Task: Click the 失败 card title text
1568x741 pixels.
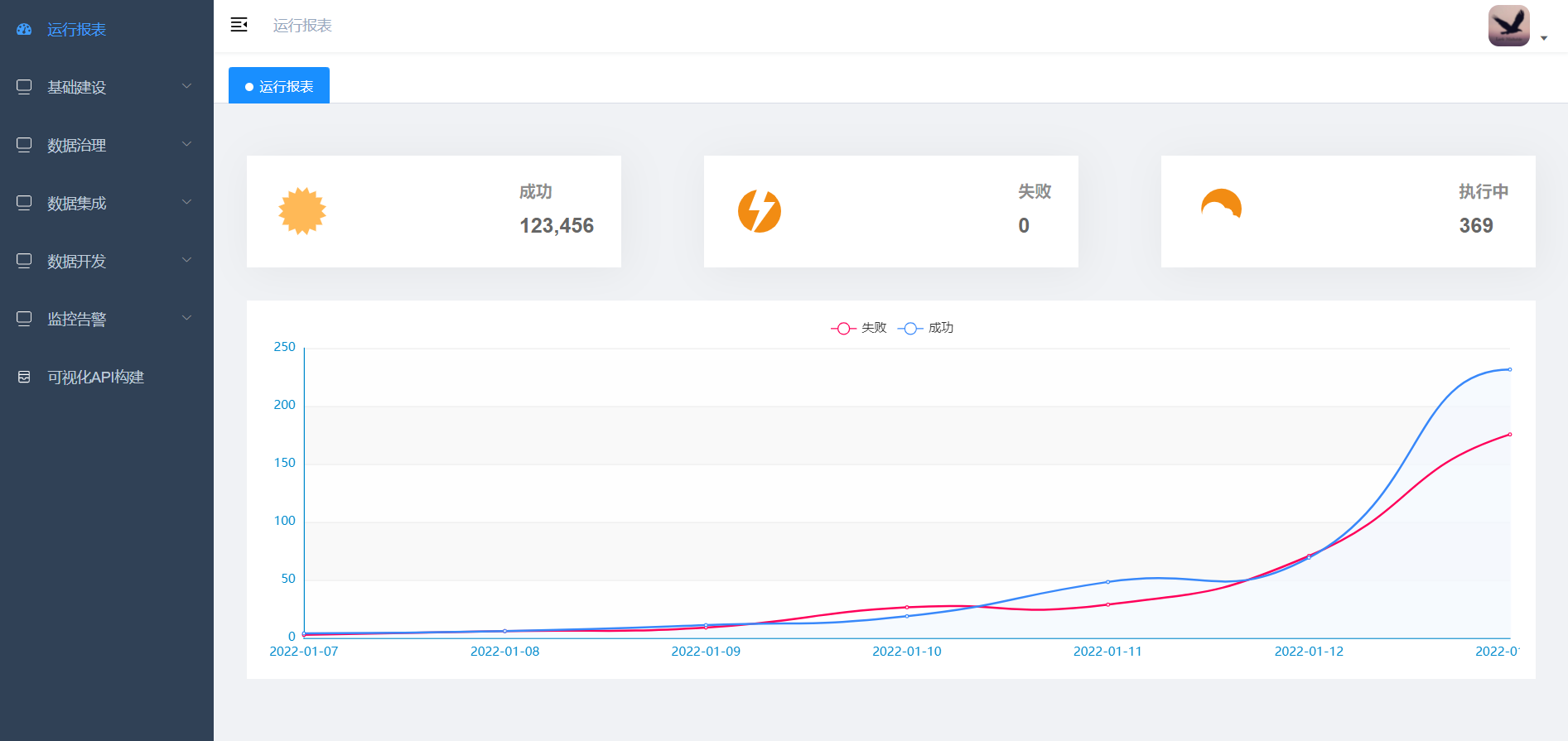Action: [1035, 192]
